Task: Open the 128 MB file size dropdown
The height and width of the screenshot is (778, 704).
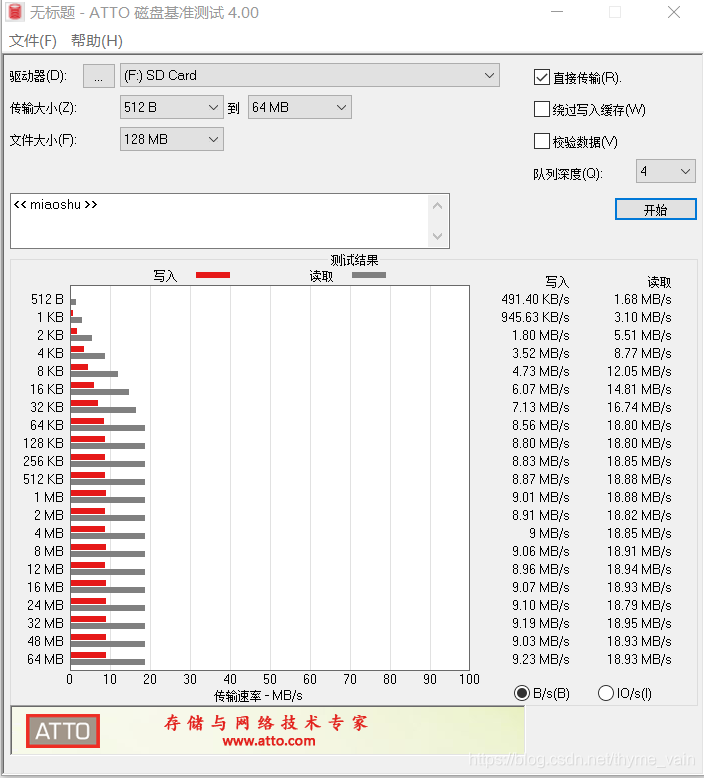Action: click(x=172, y=139)
